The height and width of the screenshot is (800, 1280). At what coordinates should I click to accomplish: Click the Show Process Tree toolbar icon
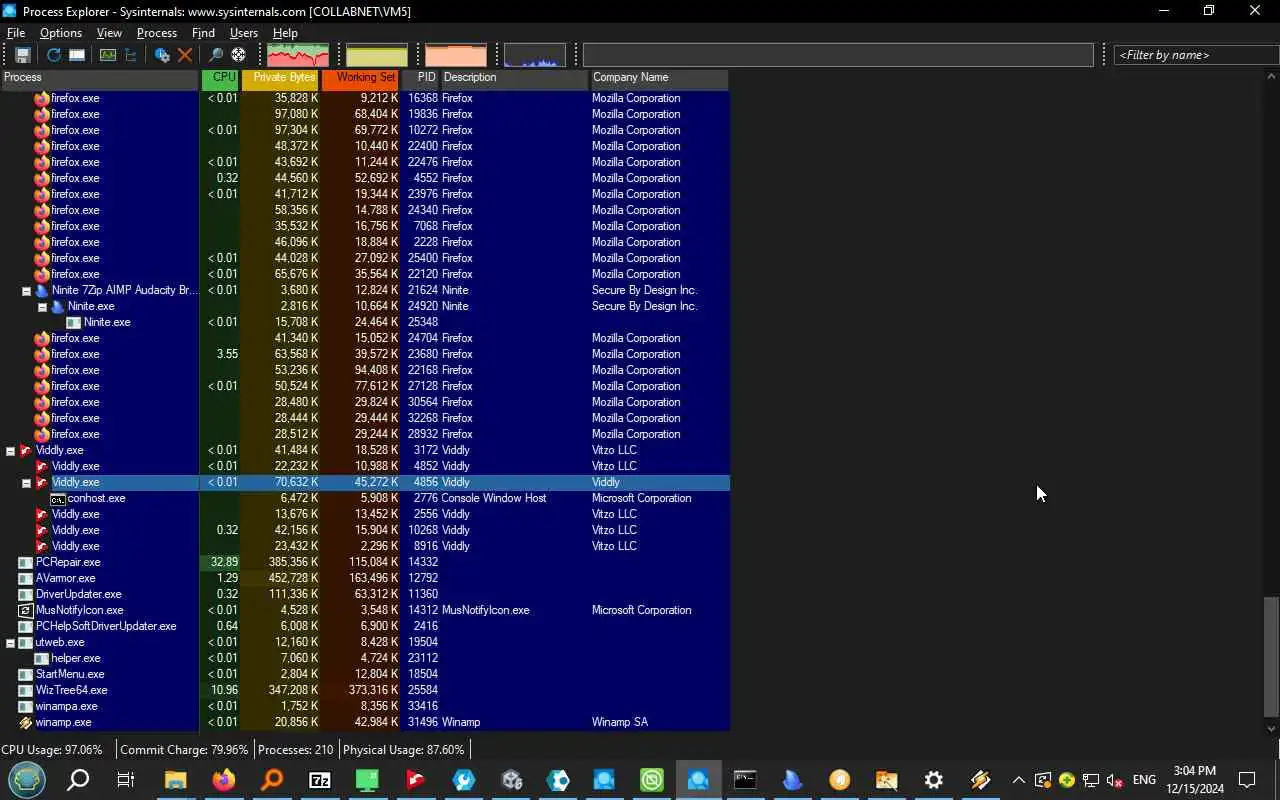[x=131, y=55]
